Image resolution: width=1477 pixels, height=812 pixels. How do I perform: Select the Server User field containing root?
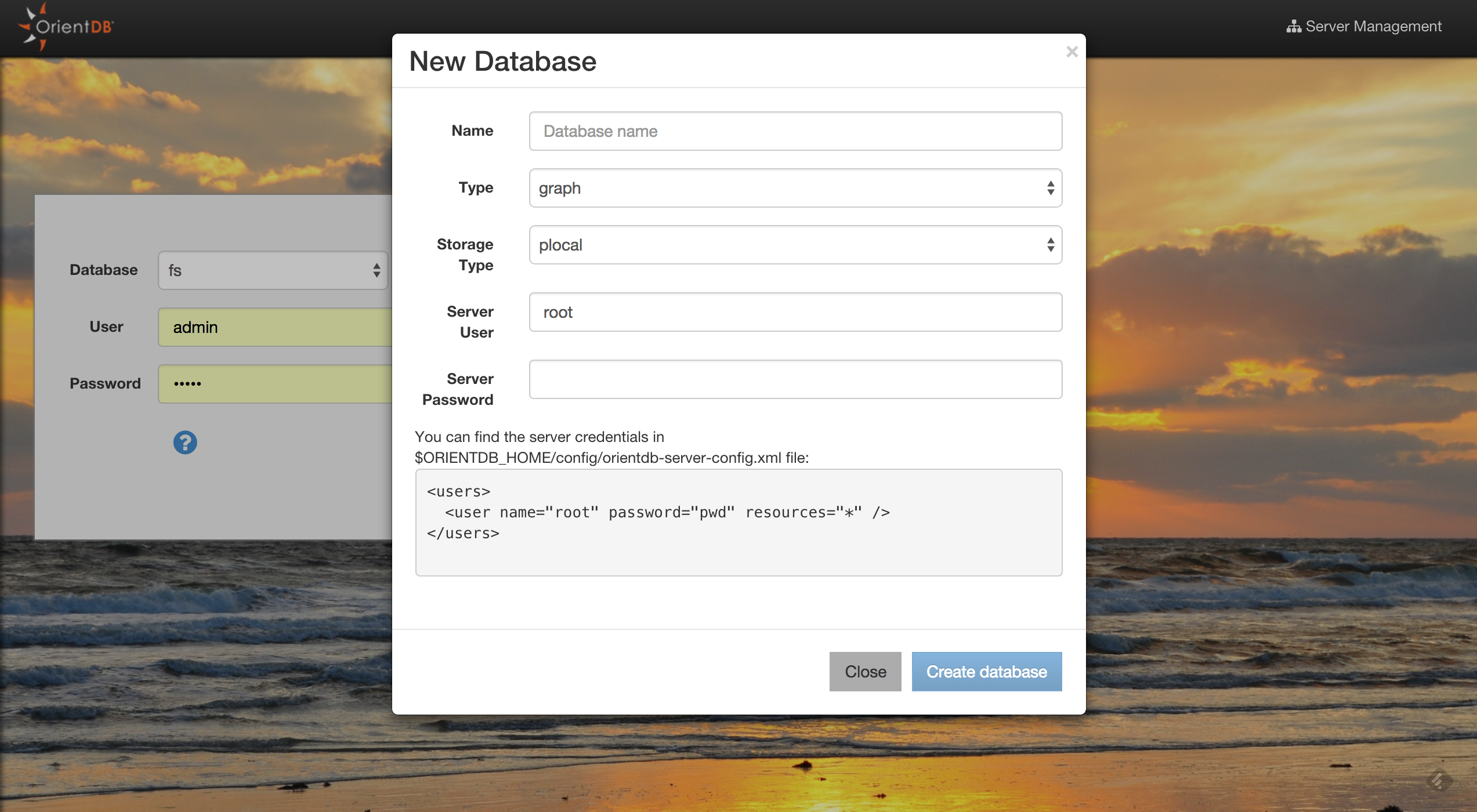pos(795,312)
